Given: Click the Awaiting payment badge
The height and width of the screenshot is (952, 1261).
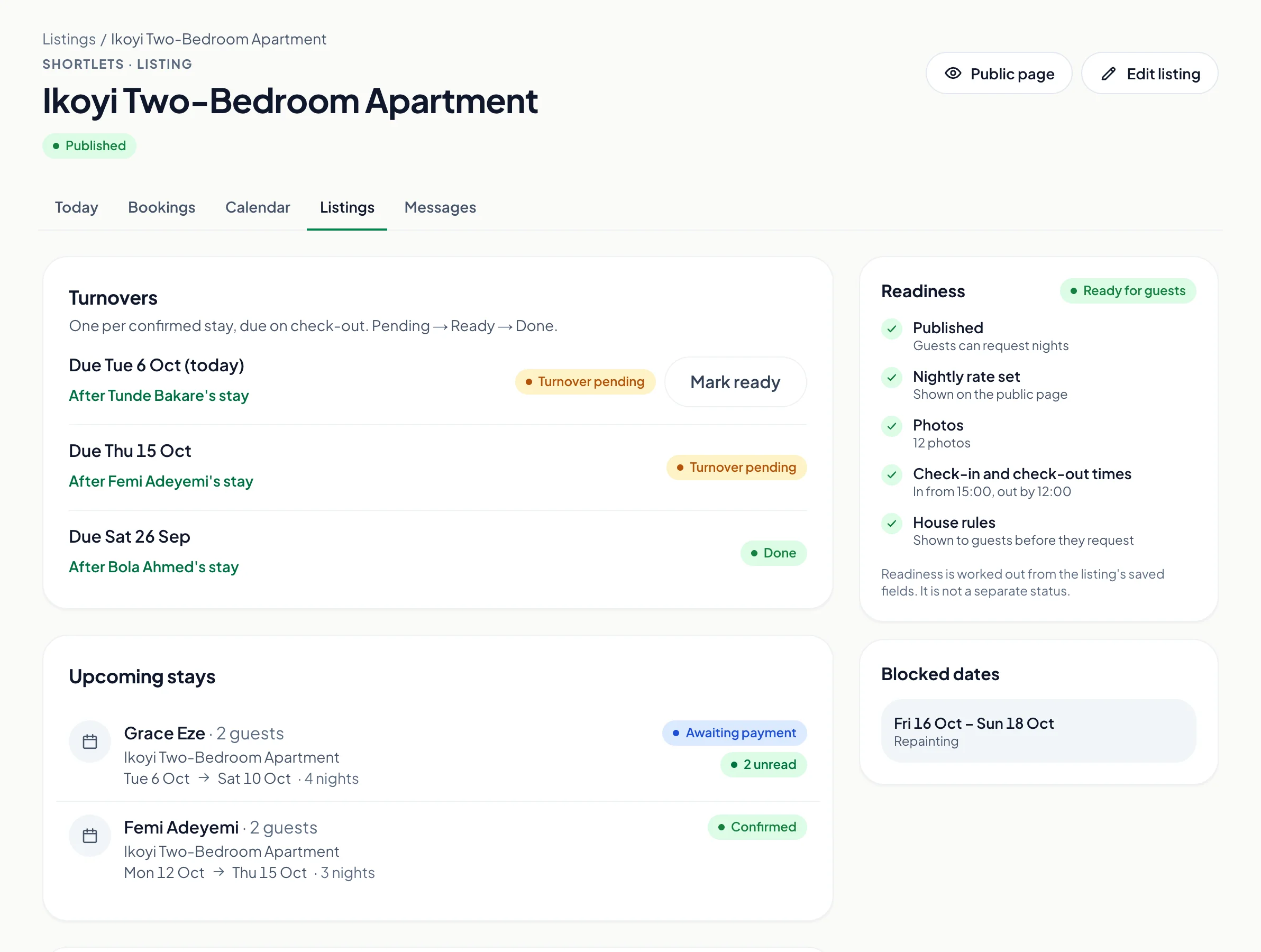Looking at the screenshot, I should [x=734, y=733].
